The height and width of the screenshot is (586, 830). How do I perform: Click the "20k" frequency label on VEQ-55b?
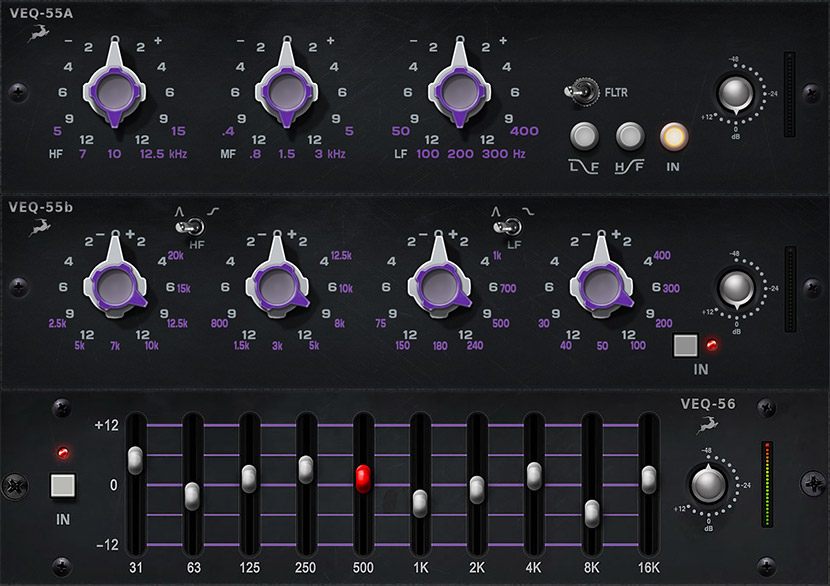(x=176, y=256)
